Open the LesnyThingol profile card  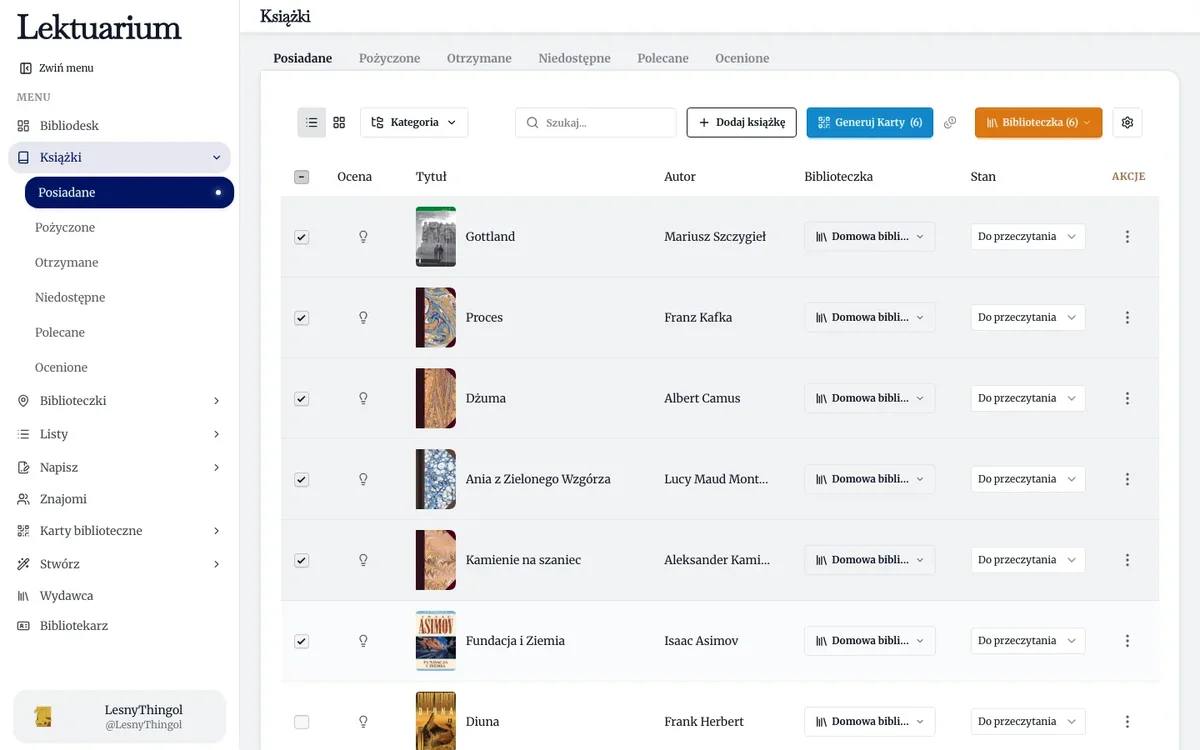(x=120, y=717)
